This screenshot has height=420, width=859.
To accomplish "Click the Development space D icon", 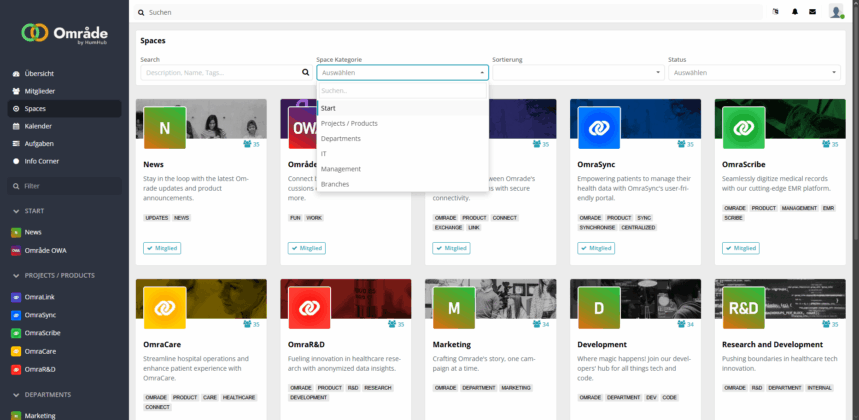I will (599, 308).
